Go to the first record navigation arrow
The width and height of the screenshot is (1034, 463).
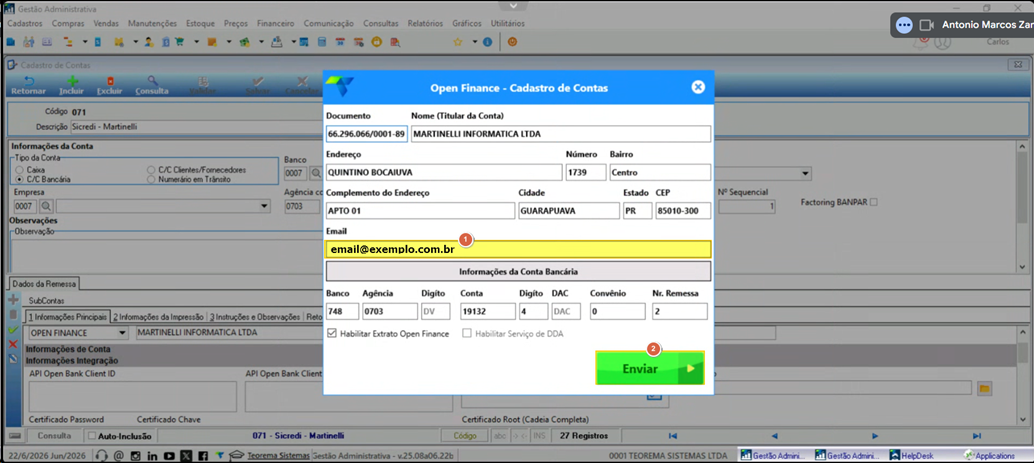point(673,436)
